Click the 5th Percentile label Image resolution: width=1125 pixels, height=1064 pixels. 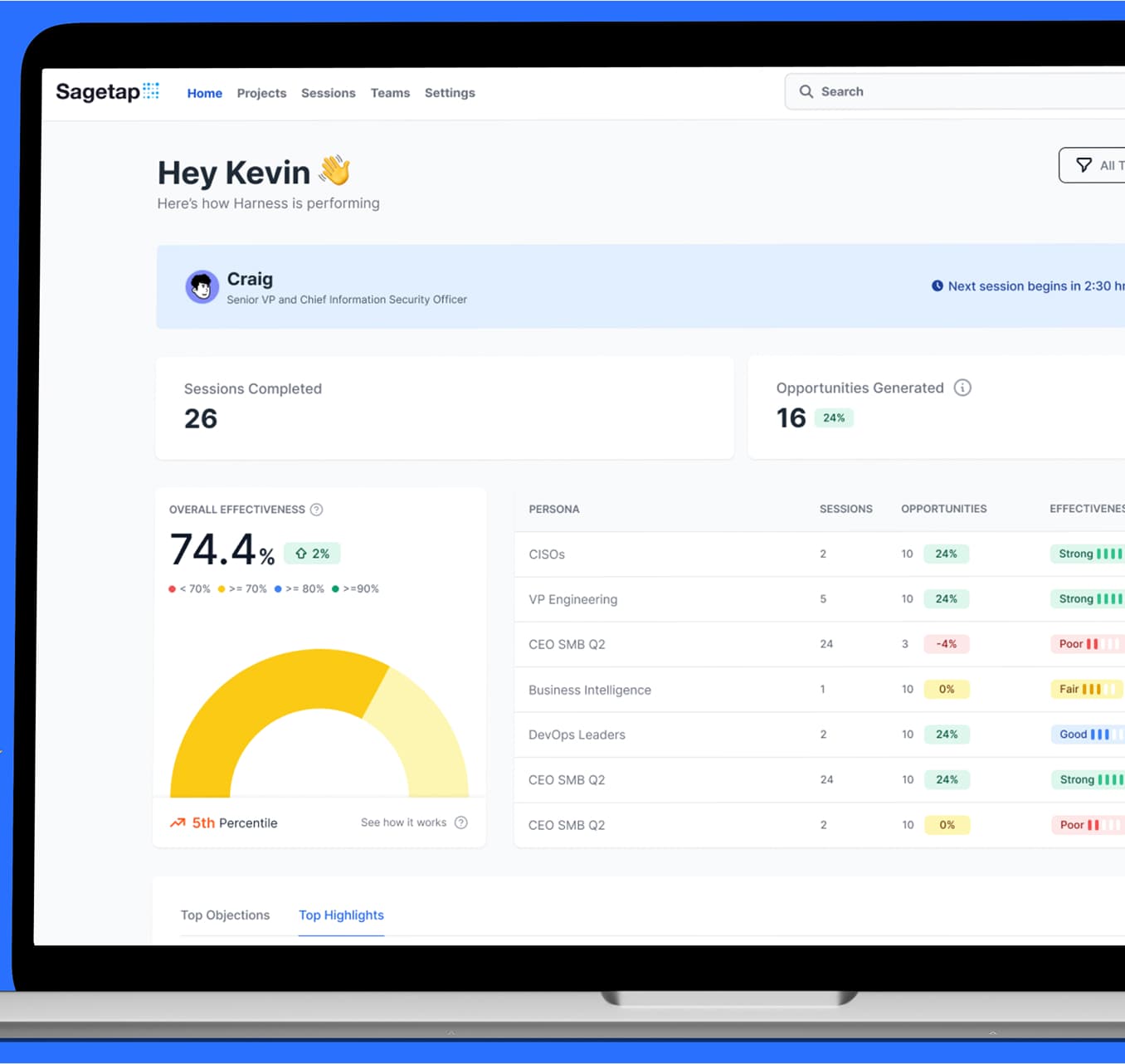coord(235,822)
